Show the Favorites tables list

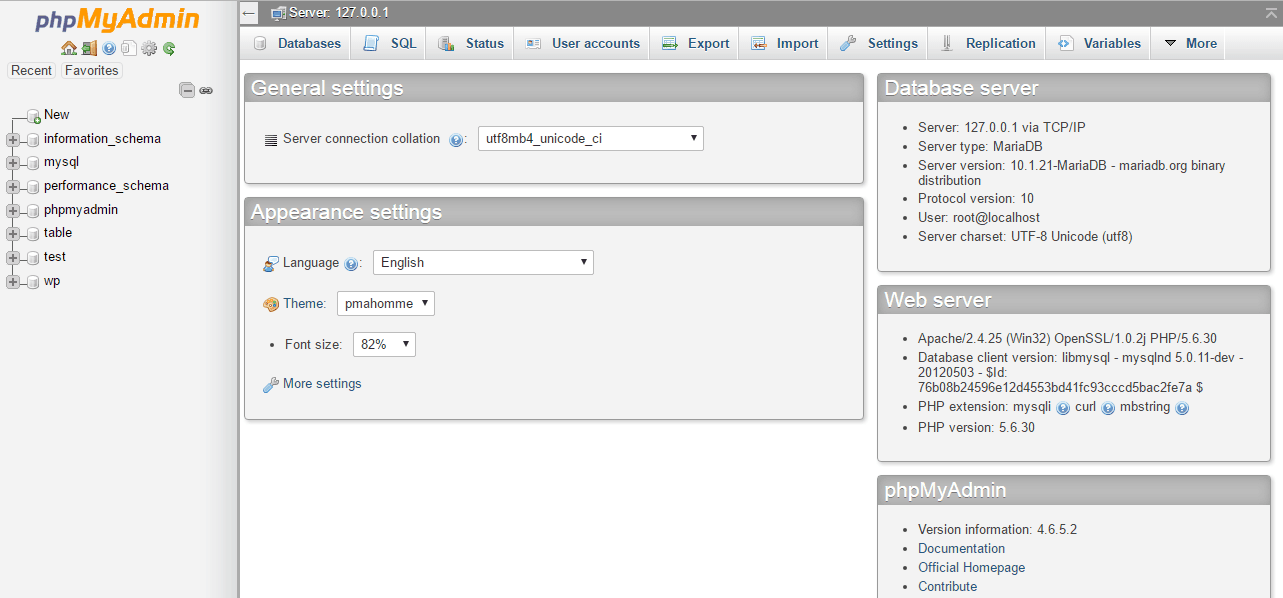tap(92, 70)
